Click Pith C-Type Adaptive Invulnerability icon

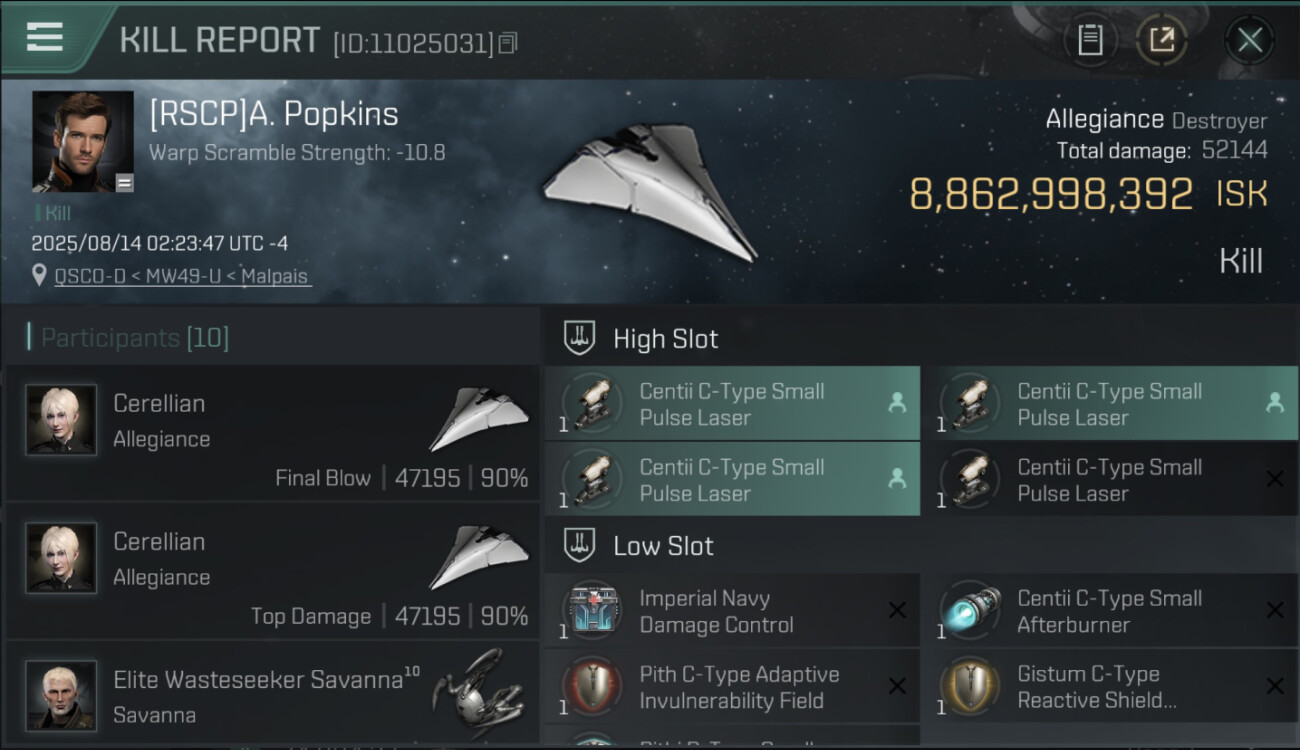592,687
